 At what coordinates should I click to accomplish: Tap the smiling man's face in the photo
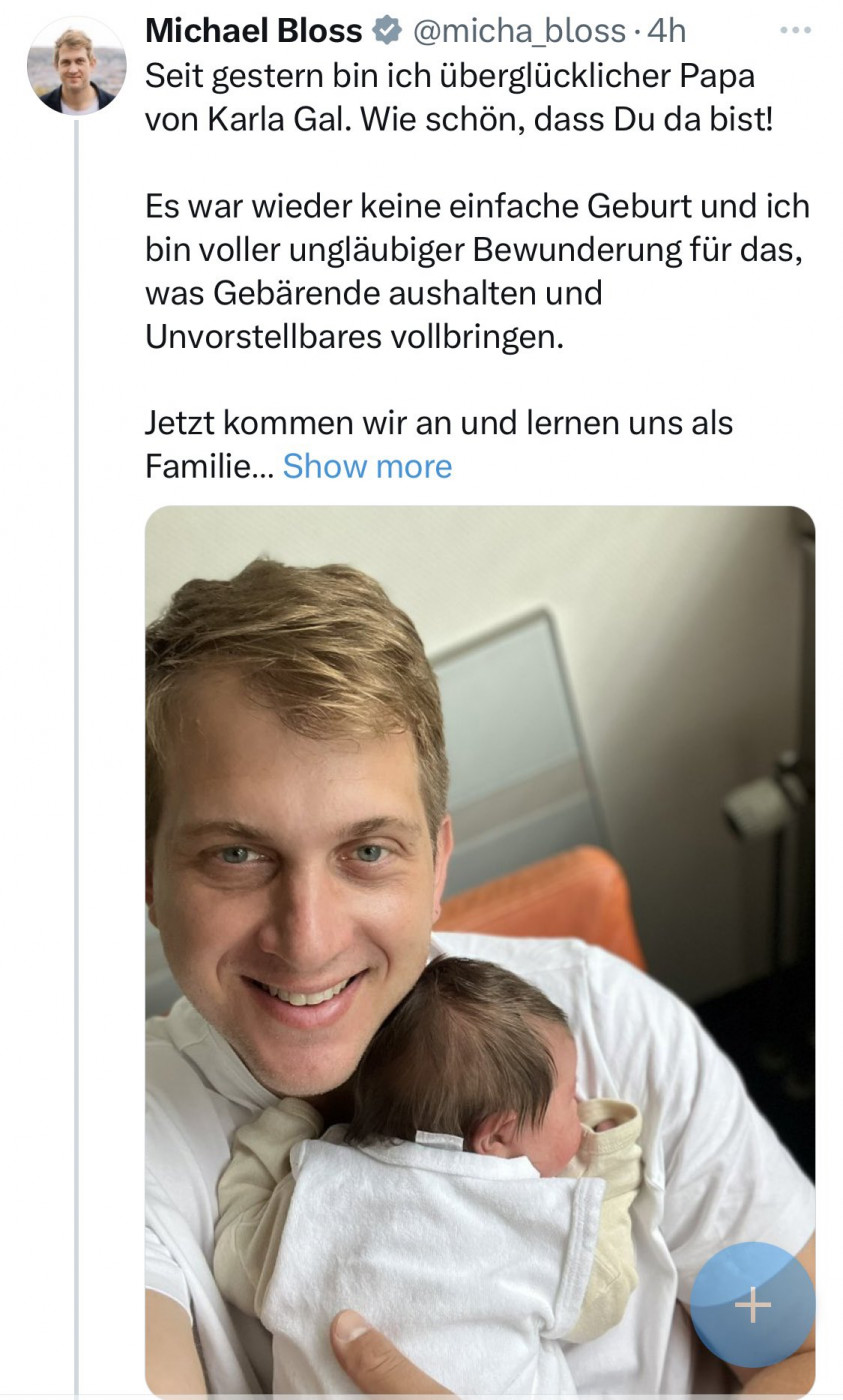point(300,880)
